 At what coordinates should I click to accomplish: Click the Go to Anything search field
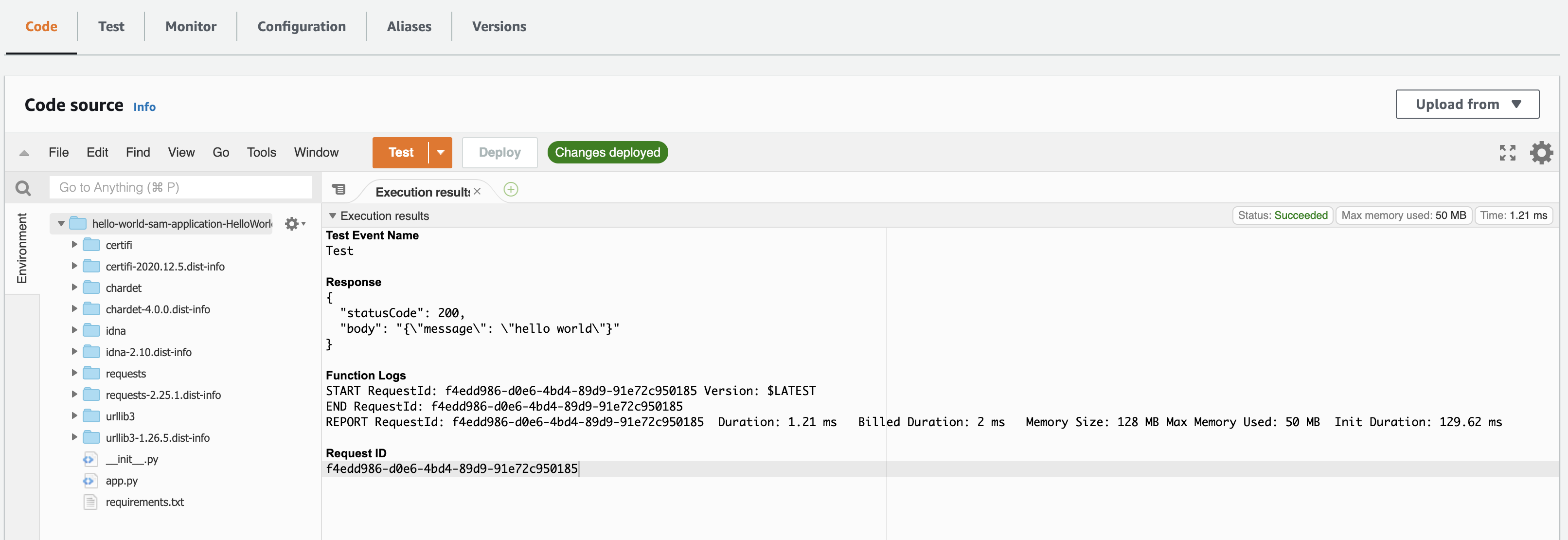180,187
